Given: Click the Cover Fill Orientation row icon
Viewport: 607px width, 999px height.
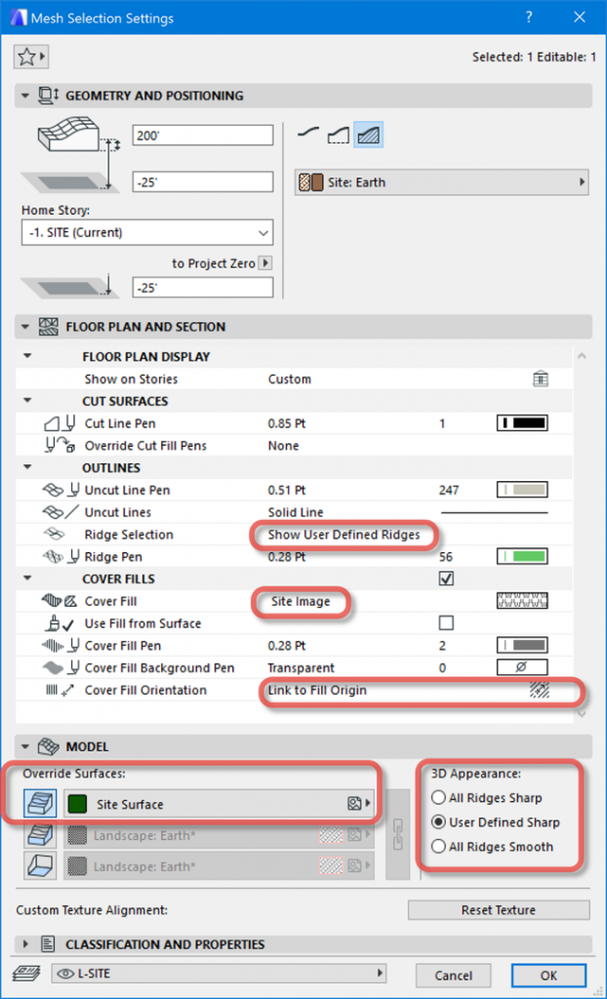Looking at the screenshot, I should point(59,690).
